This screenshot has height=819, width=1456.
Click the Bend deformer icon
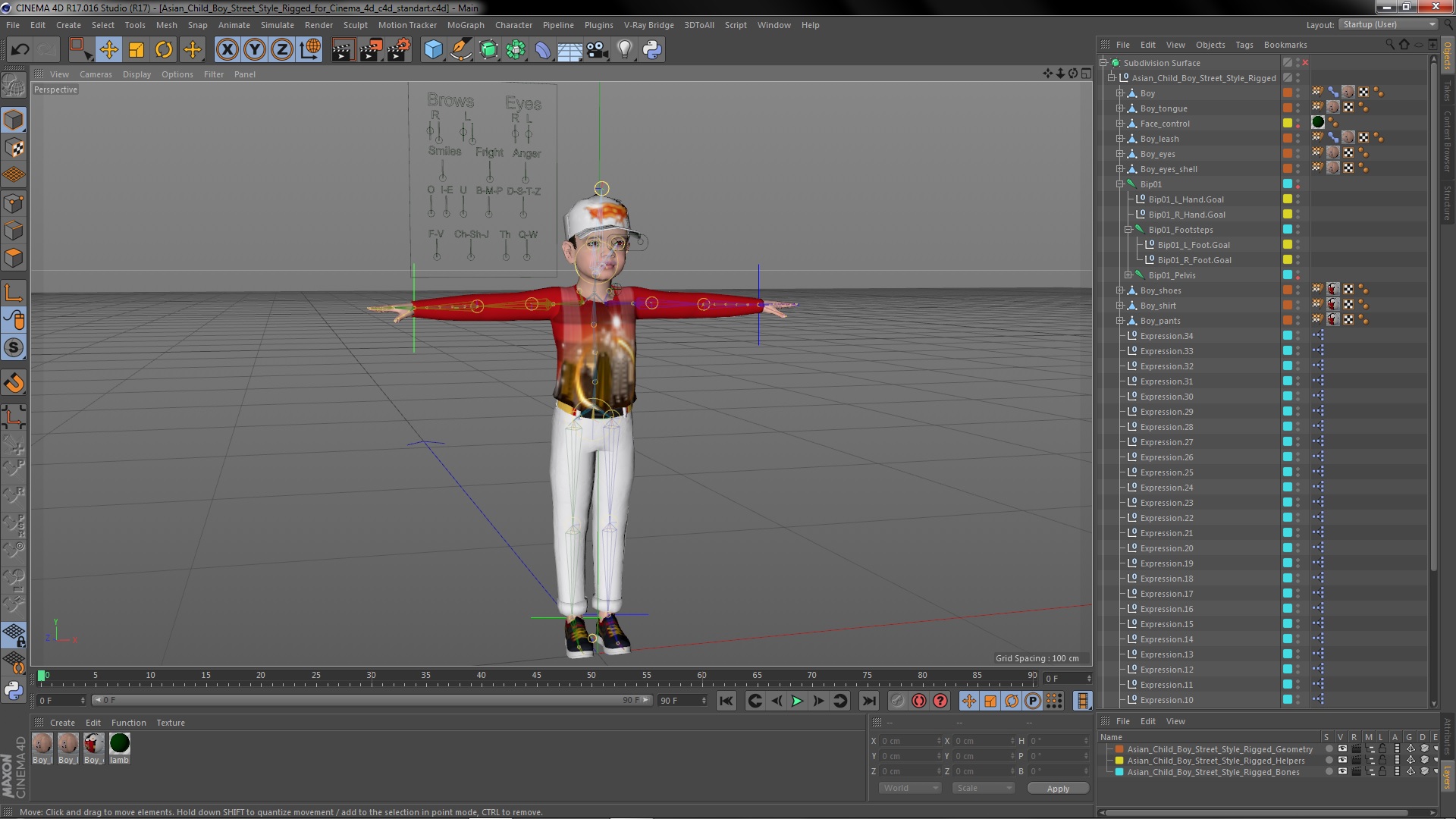(x=543, y=50)
